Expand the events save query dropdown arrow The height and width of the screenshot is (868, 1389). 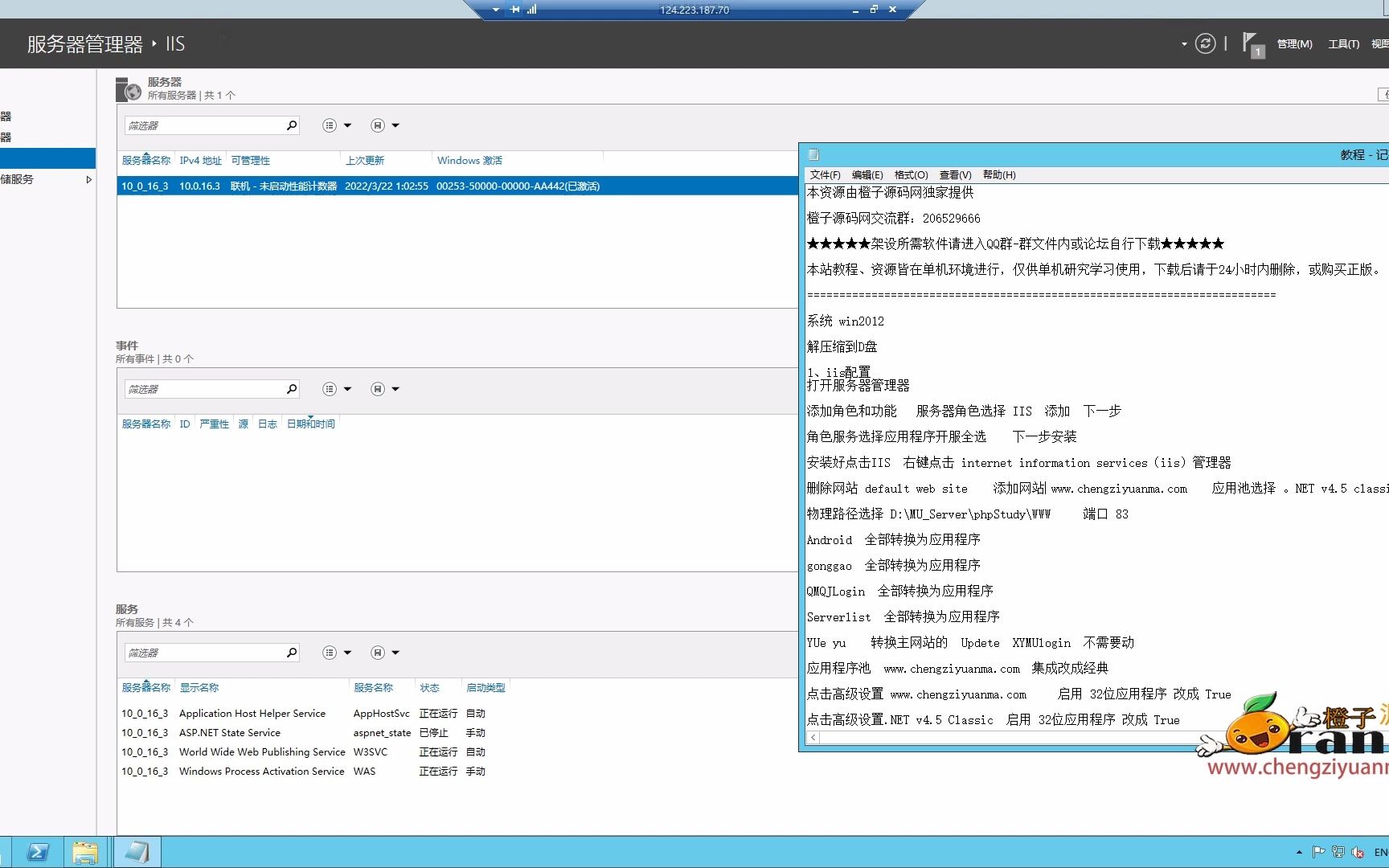[395, 389]
